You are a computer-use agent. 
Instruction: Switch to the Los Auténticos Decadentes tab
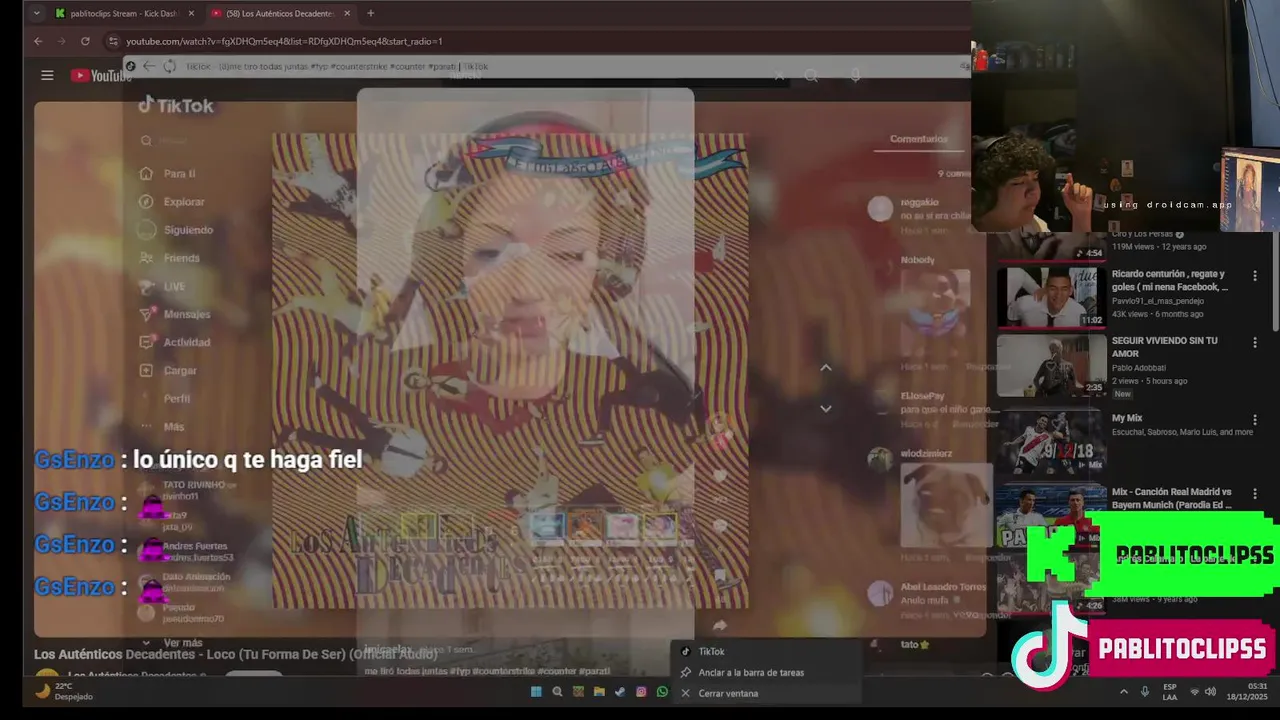[x=282, y=13]
